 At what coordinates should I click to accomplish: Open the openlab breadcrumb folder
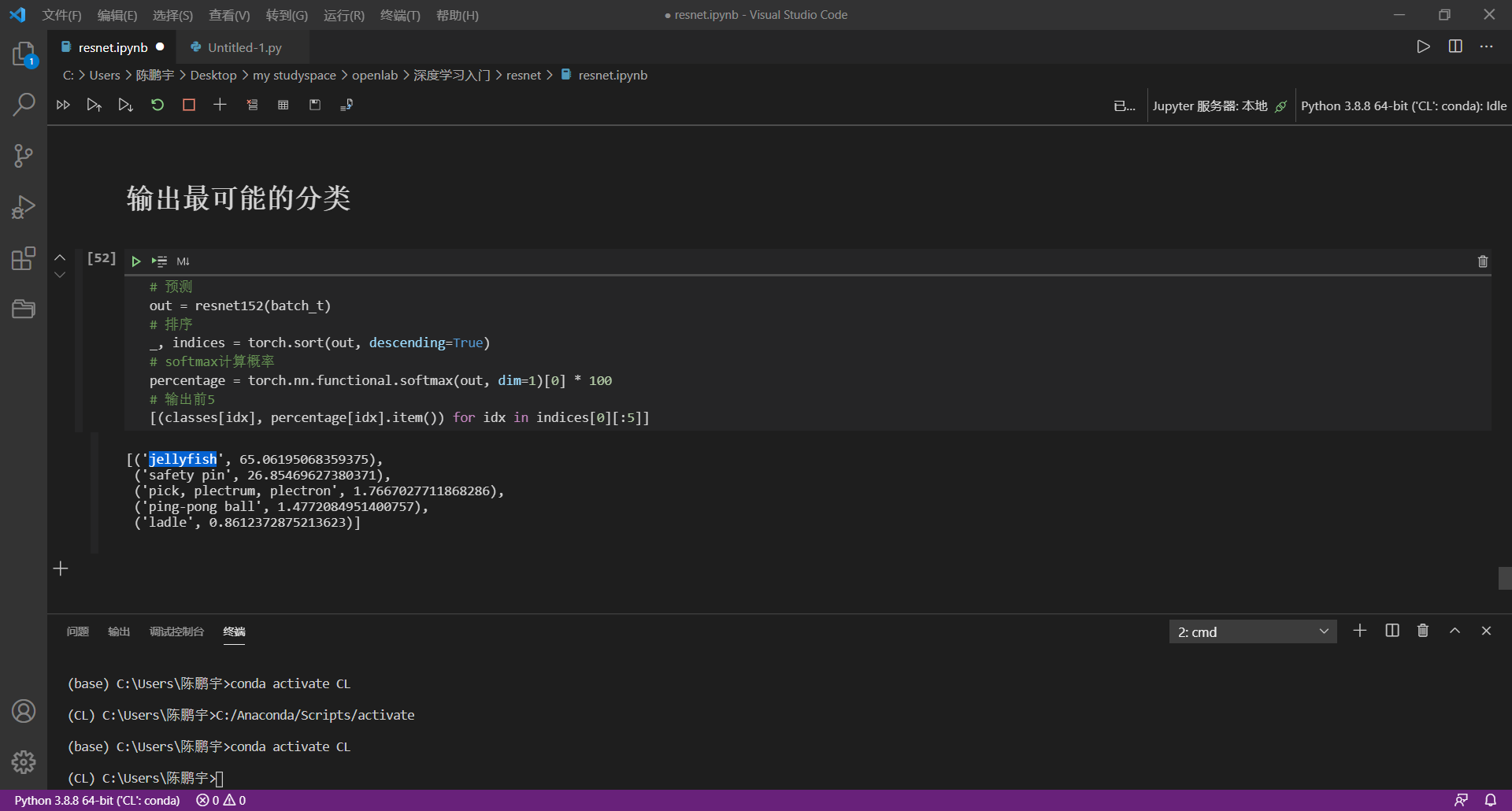[375, 75]
